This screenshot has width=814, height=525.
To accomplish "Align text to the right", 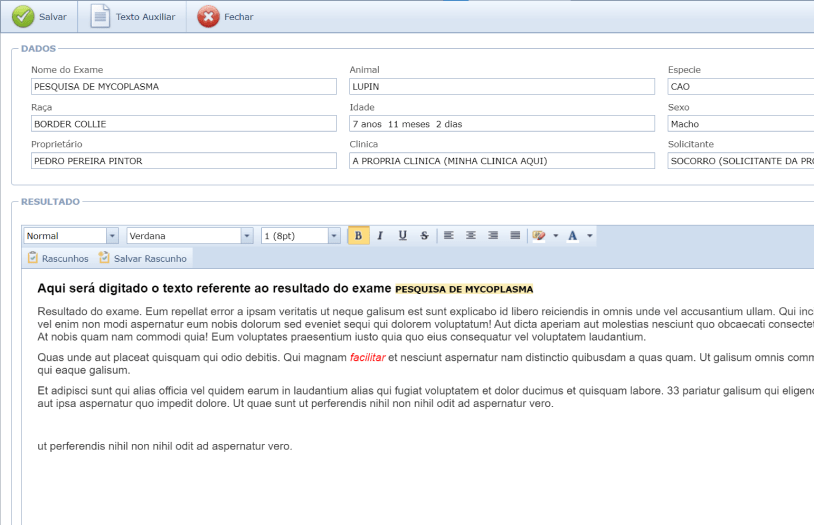I will 493,236.
